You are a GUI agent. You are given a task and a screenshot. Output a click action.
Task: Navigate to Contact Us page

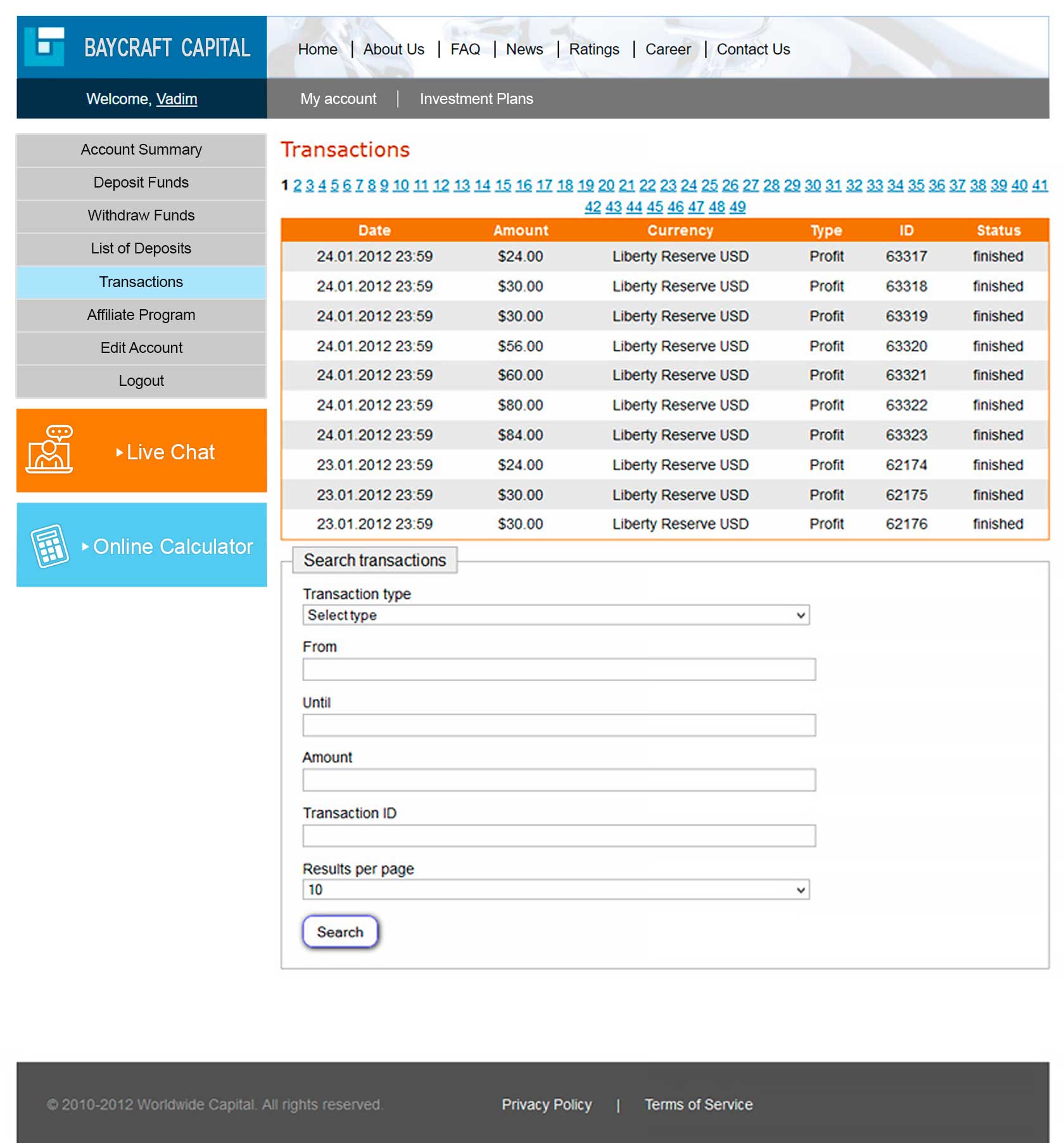pyautogui.click(x=753, y=49)
